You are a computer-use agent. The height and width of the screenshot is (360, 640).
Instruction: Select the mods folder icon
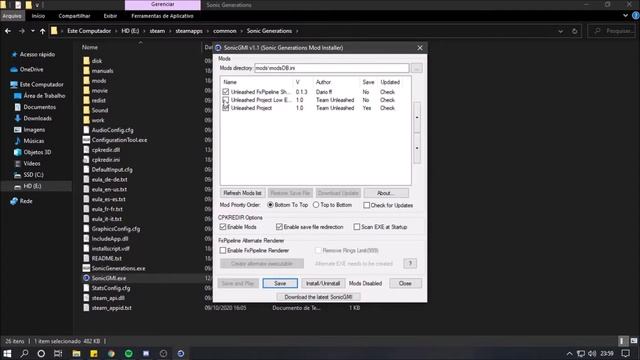coord(86,80)
